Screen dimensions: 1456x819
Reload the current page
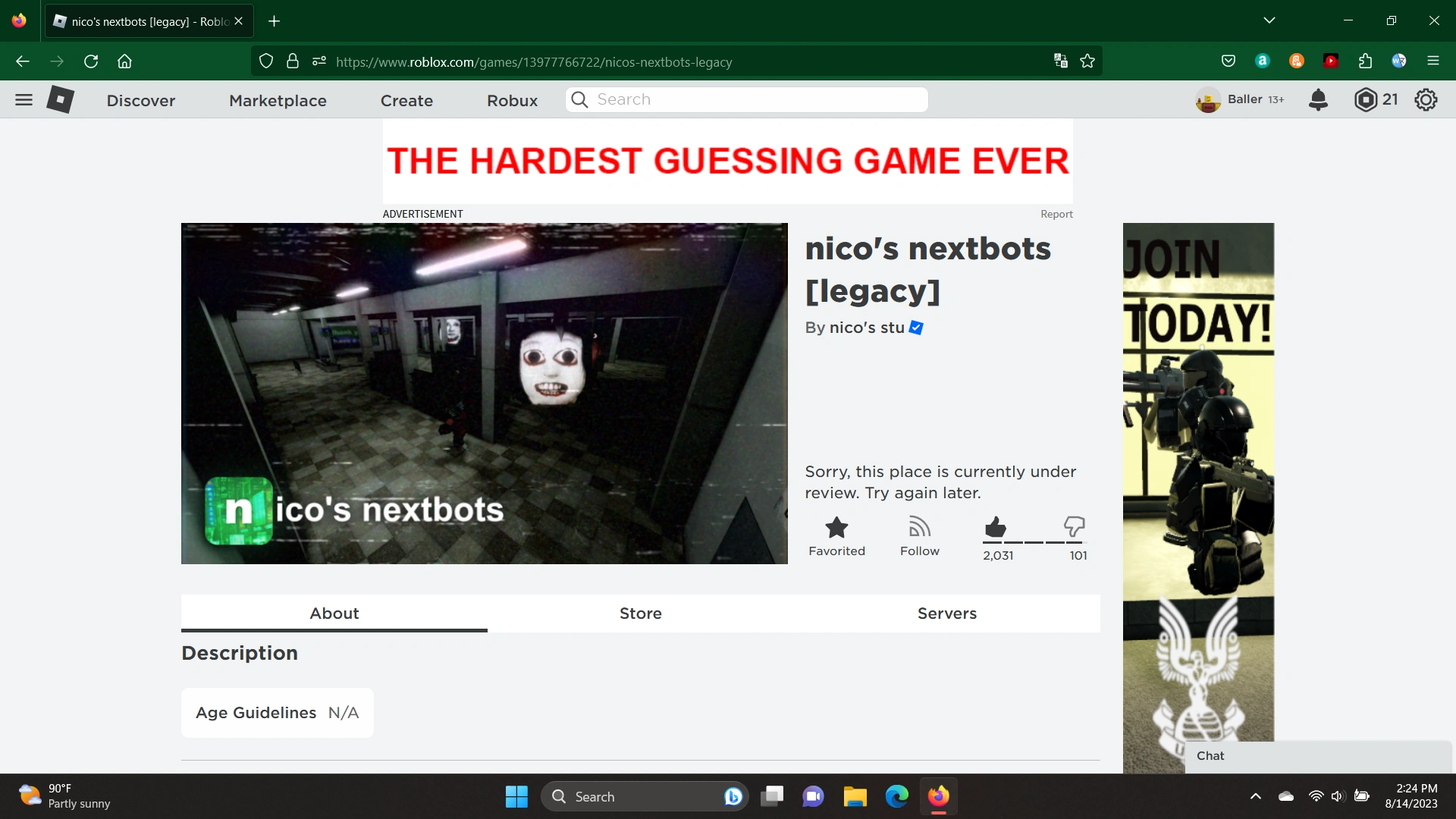[91, 61]
